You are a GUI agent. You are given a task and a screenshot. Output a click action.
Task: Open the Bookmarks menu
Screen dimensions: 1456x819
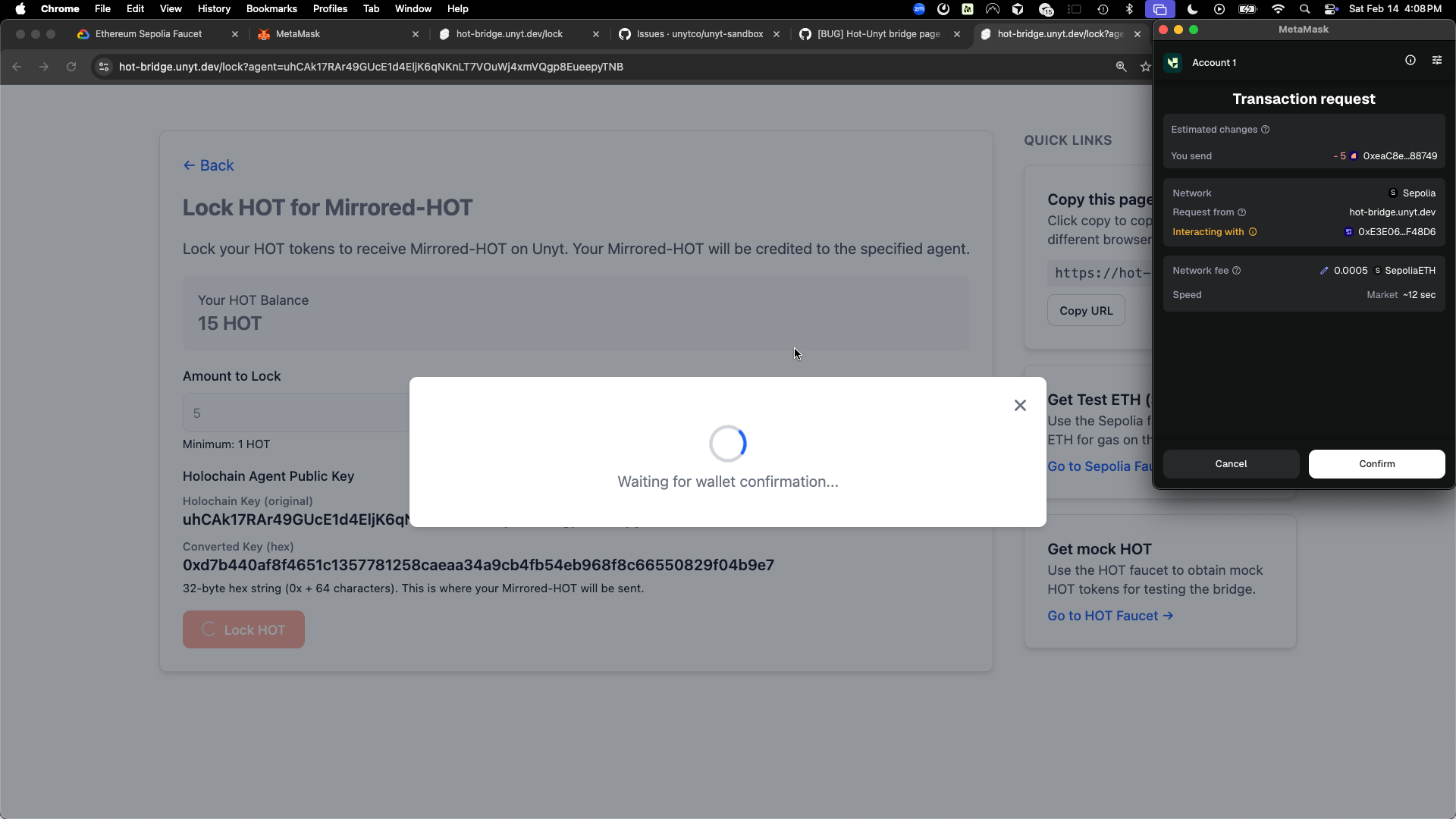271,8
